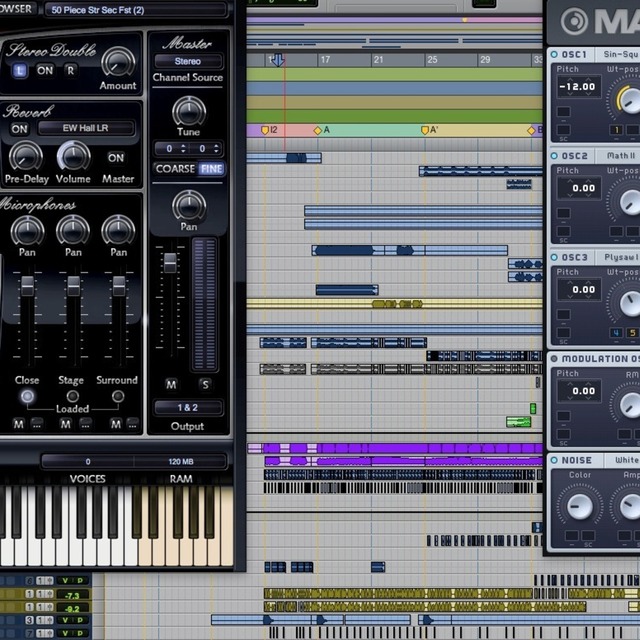The image size is (640, 640).
Task: Click the Master Pan knob
Action: pos(188,206)
